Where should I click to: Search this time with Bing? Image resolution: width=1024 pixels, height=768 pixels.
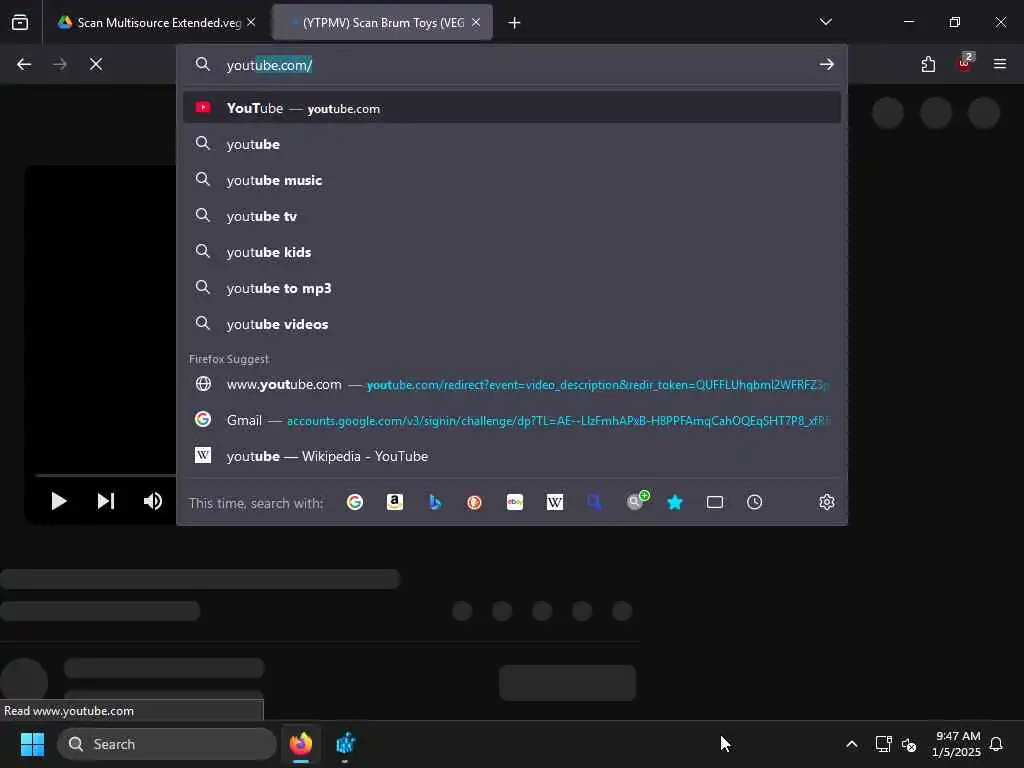coord(435,502)
